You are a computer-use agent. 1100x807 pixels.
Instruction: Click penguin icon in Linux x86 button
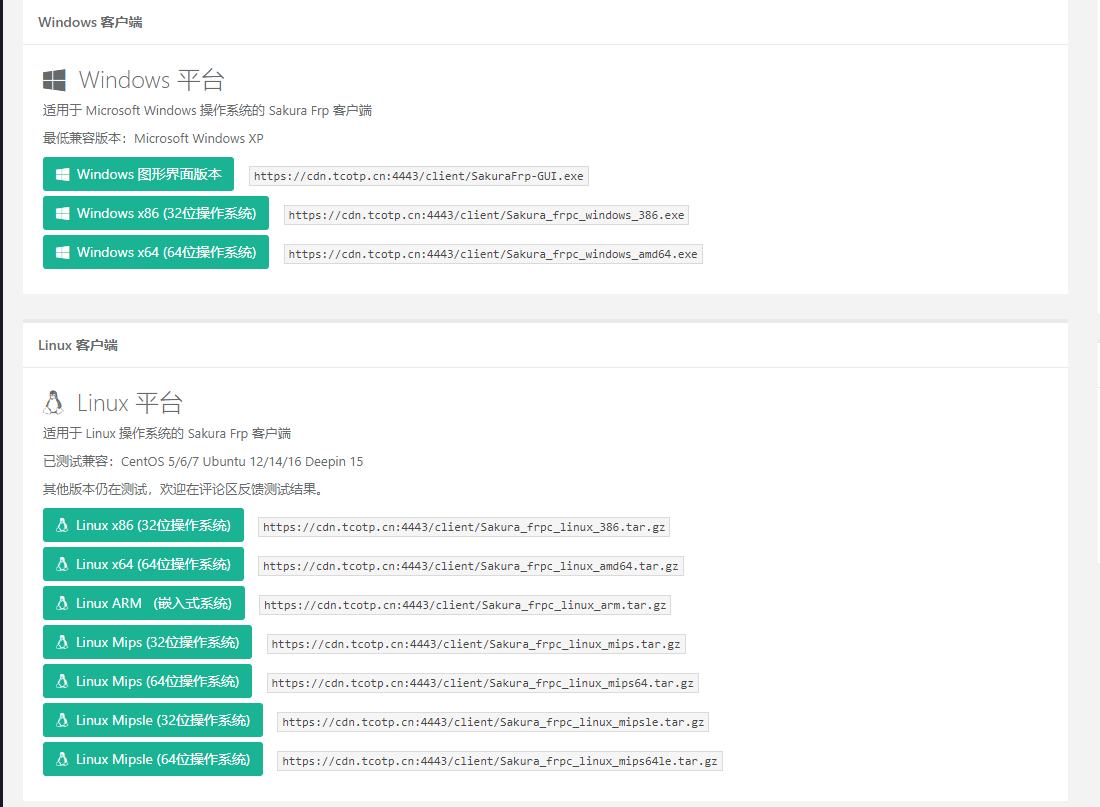(62, 526)
